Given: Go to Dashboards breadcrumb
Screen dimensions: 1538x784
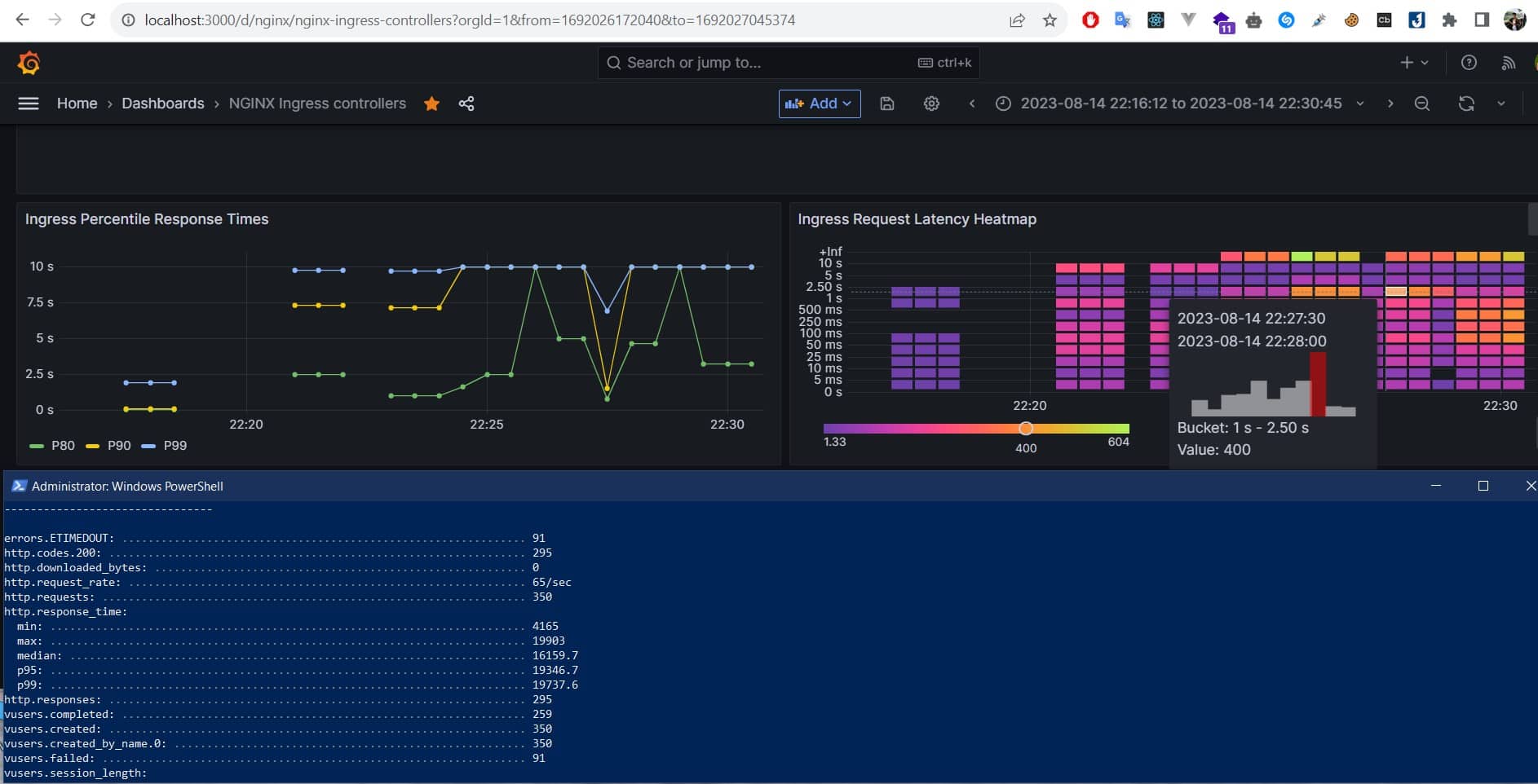Looking at the screenshot, I should (163, 104).
